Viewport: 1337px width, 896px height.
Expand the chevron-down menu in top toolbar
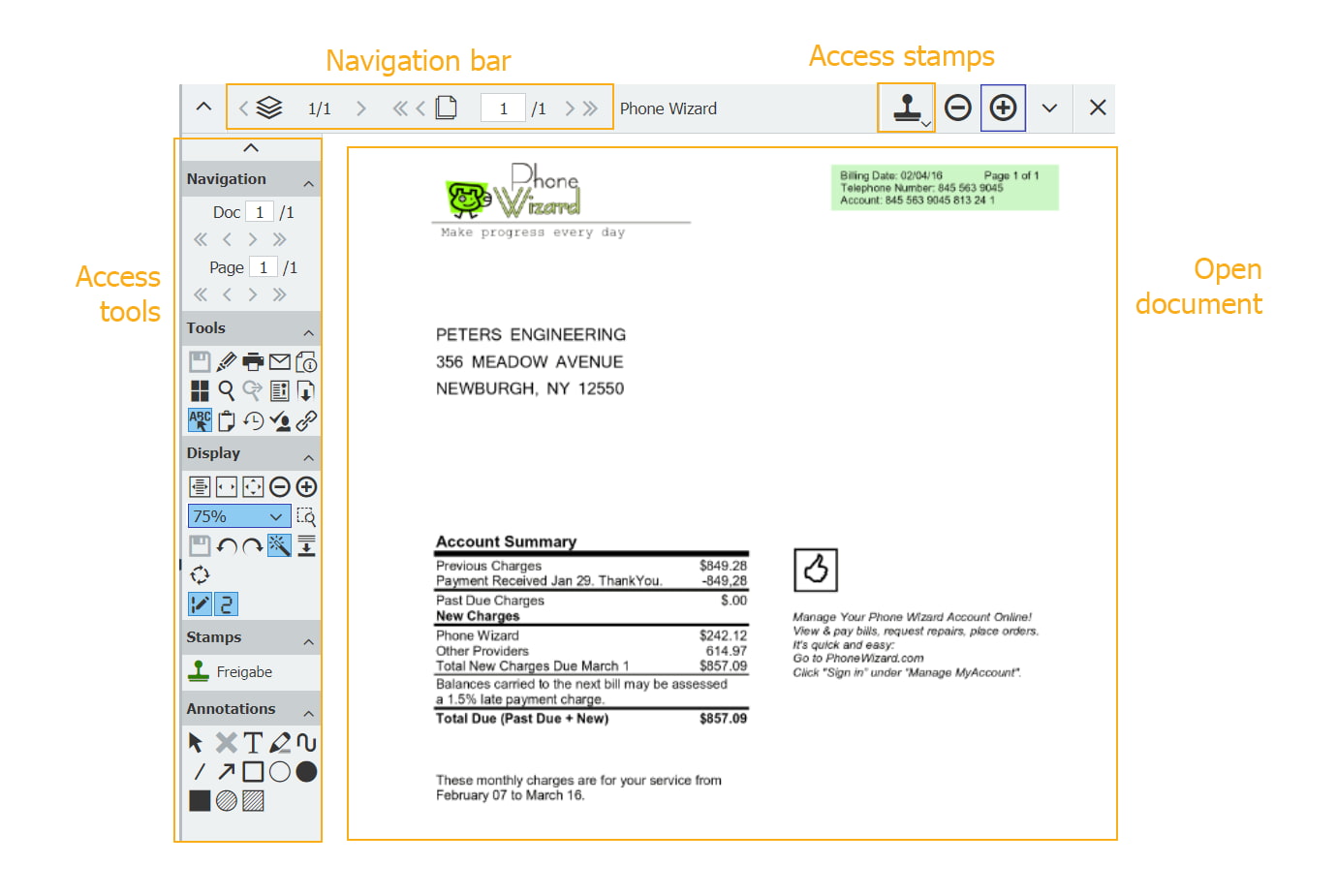(1049, 108)
